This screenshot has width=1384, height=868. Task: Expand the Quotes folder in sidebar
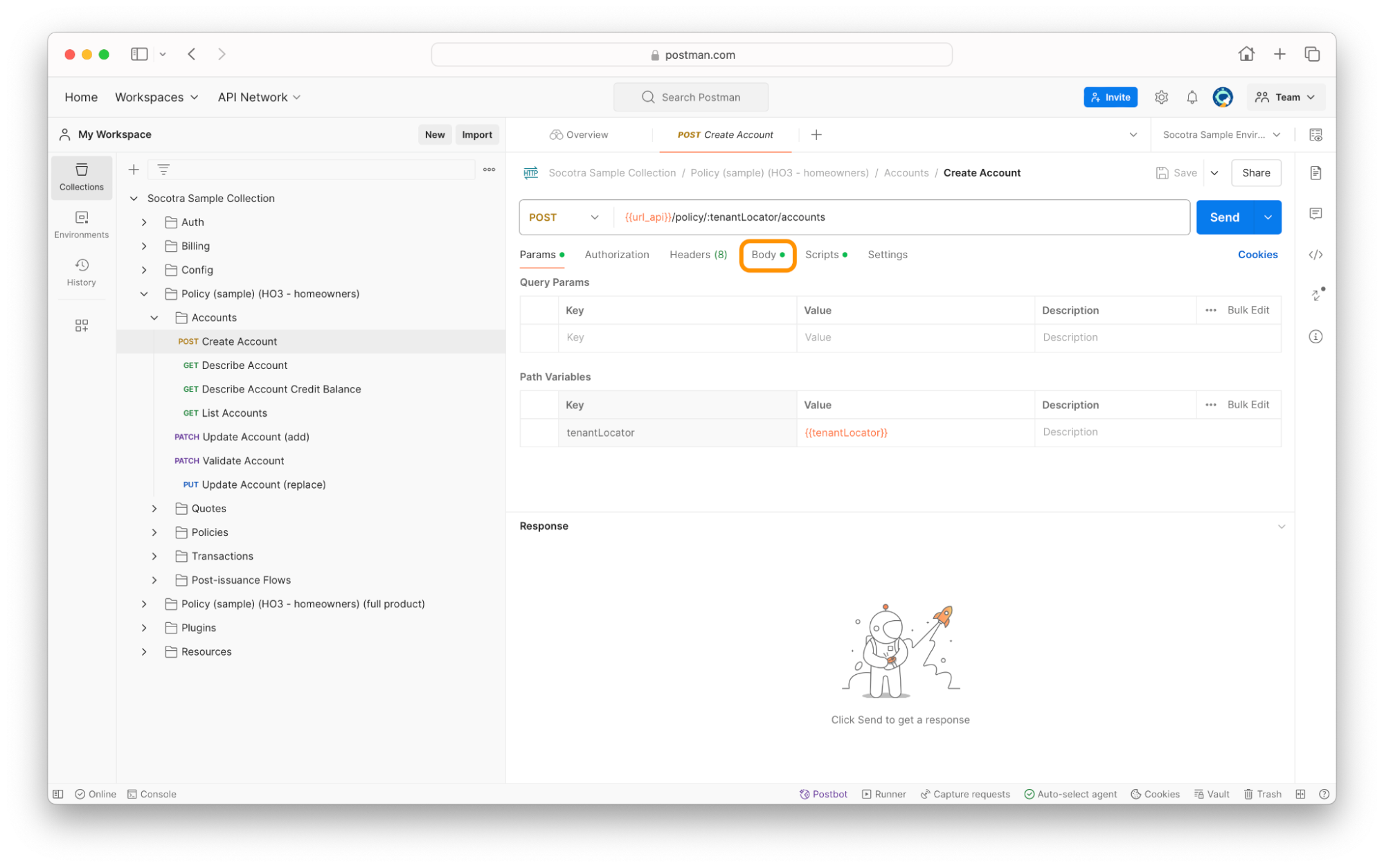[x=152, y=508]
